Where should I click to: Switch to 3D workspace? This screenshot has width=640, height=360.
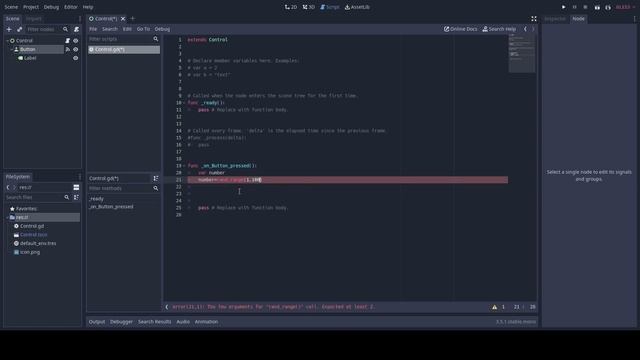point(309,7)
